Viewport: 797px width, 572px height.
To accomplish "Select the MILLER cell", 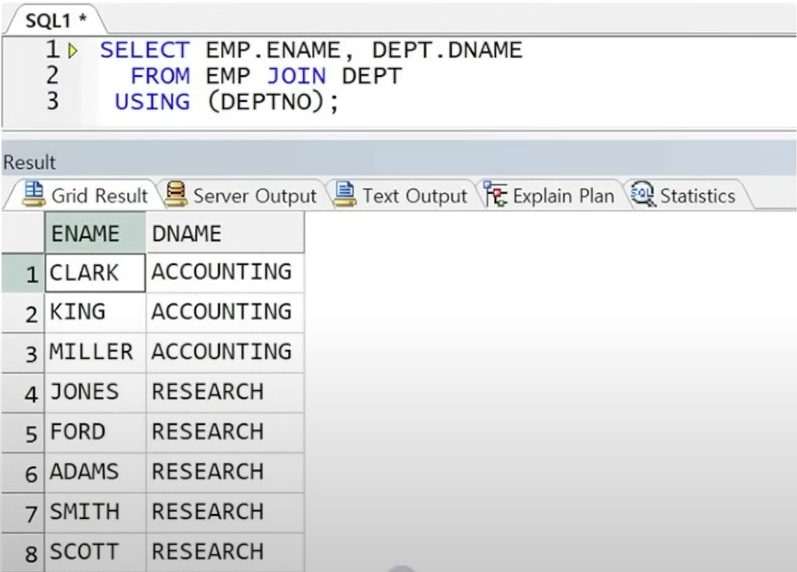I will 96,353.
